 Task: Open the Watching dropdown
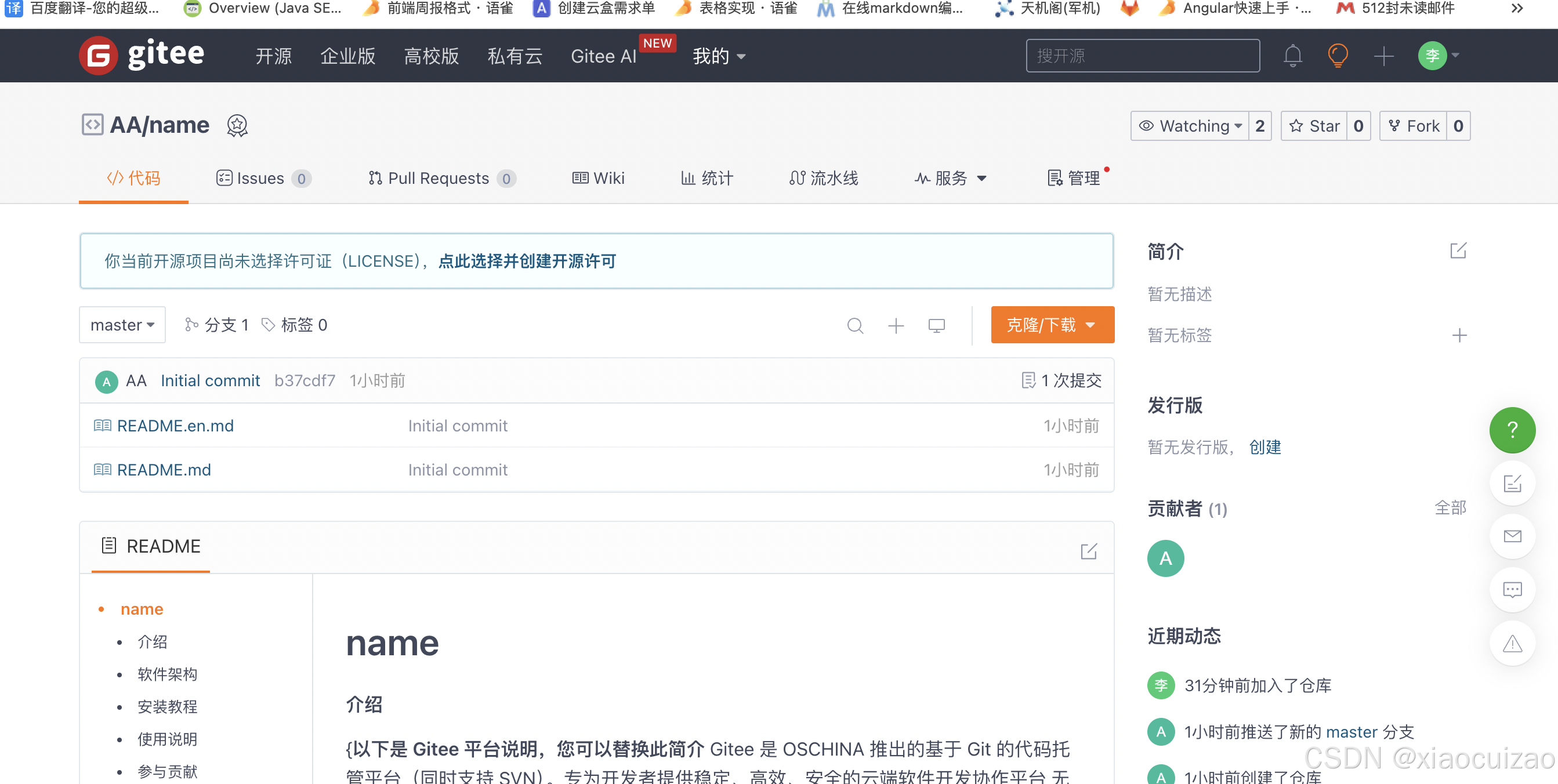[x=1189, y=126]
